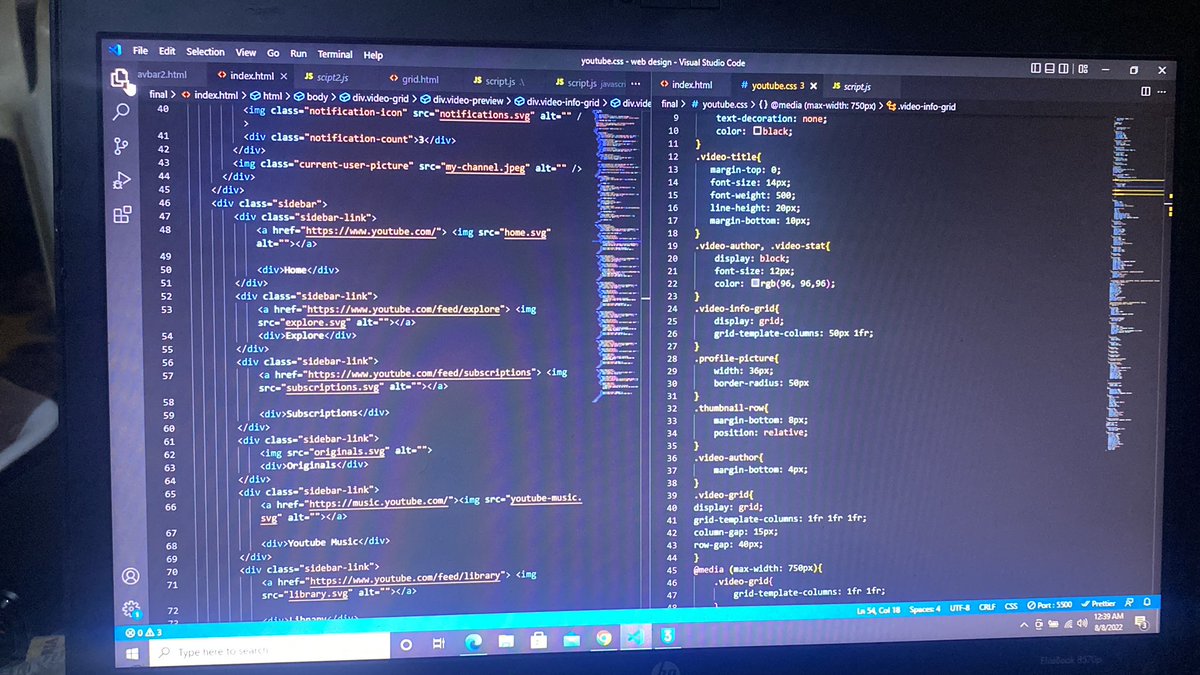Click 'Ln 54, Col 18' in status bar
The width and height of the screenshot is (1200, 675).
879,610
